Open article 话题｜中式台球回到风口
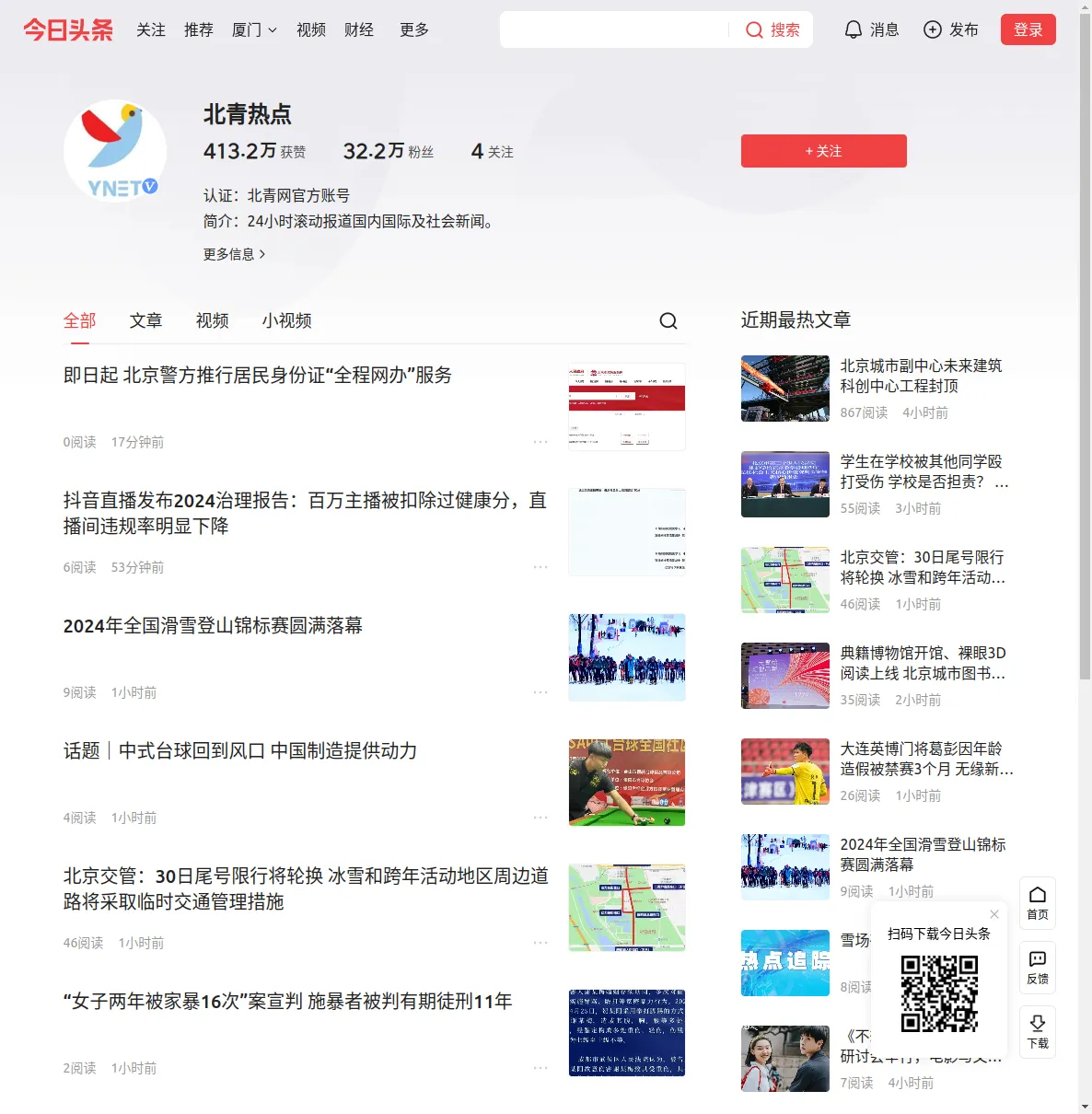 240,751
